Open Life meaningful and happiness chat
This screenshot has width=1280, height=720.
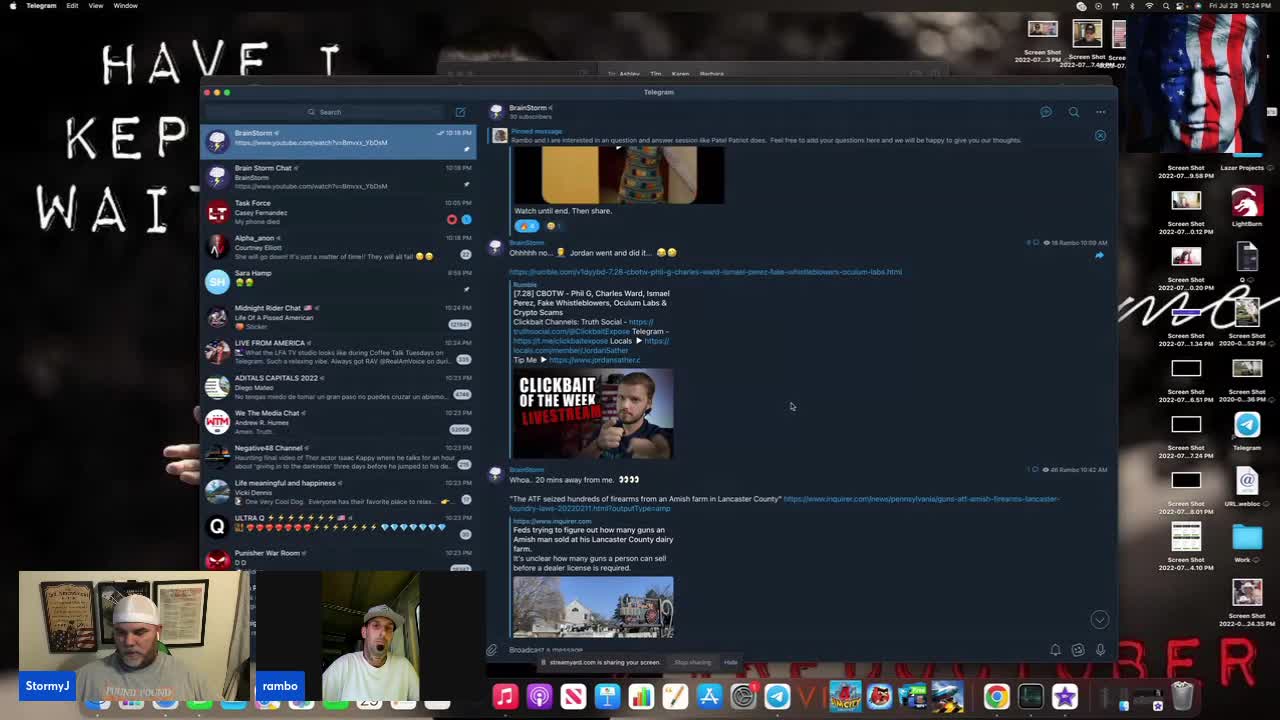(x=338, y=491)
